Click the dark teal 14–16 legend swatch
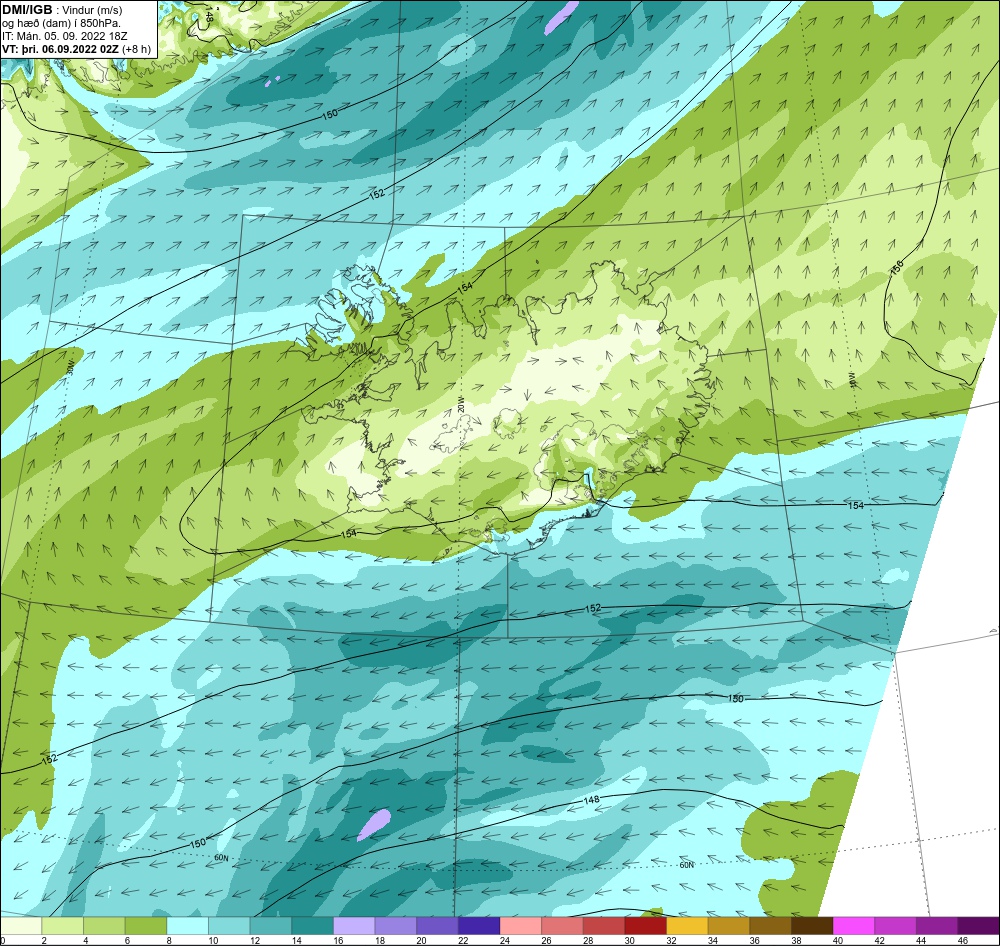The width and height of the screenshot is (1000, 946). [x=312, y=926]
